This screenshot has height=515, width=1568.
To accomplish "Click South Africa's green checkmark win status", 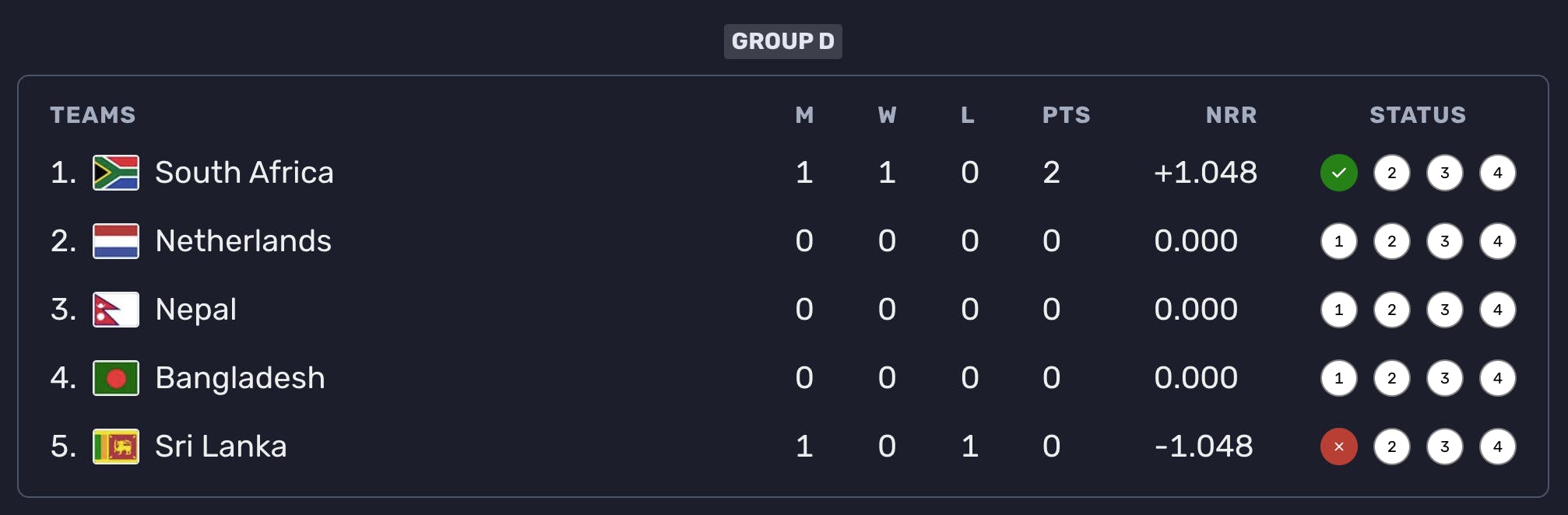I will (x=1338, y=173).
